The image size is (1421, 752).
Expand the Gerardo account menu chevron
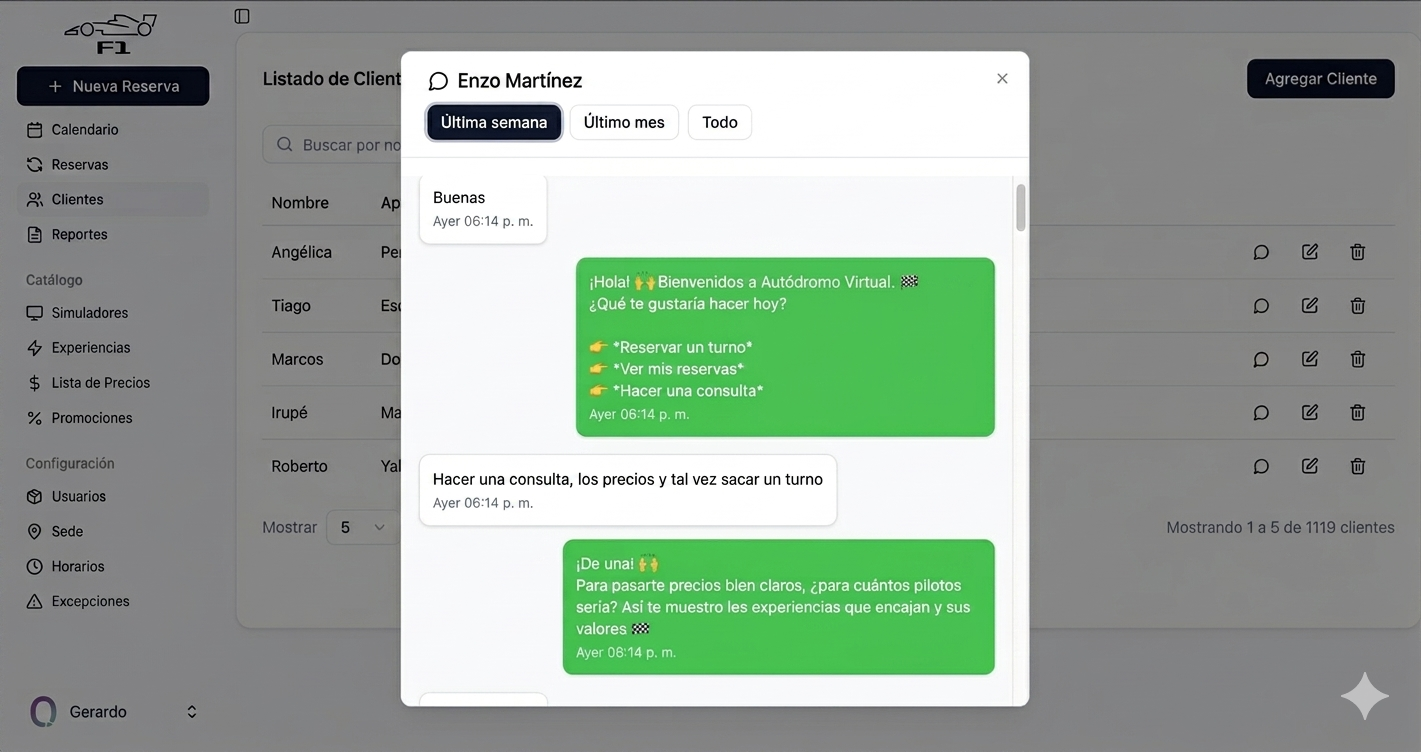tap(191, 712)
